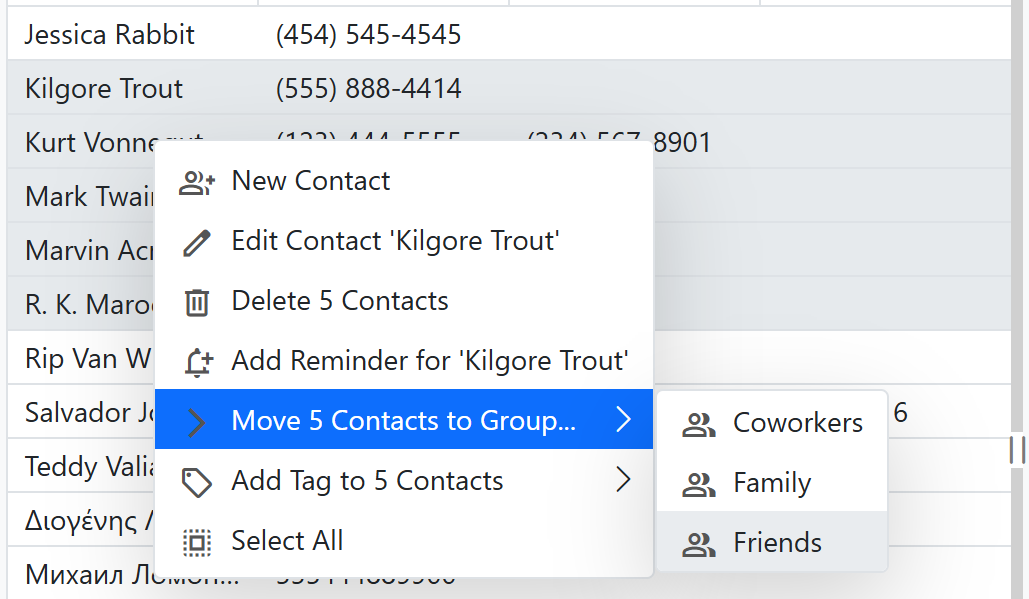Click Jessica Rabbit's phone number
The image size is (1029, 599).
pos(368,34)
